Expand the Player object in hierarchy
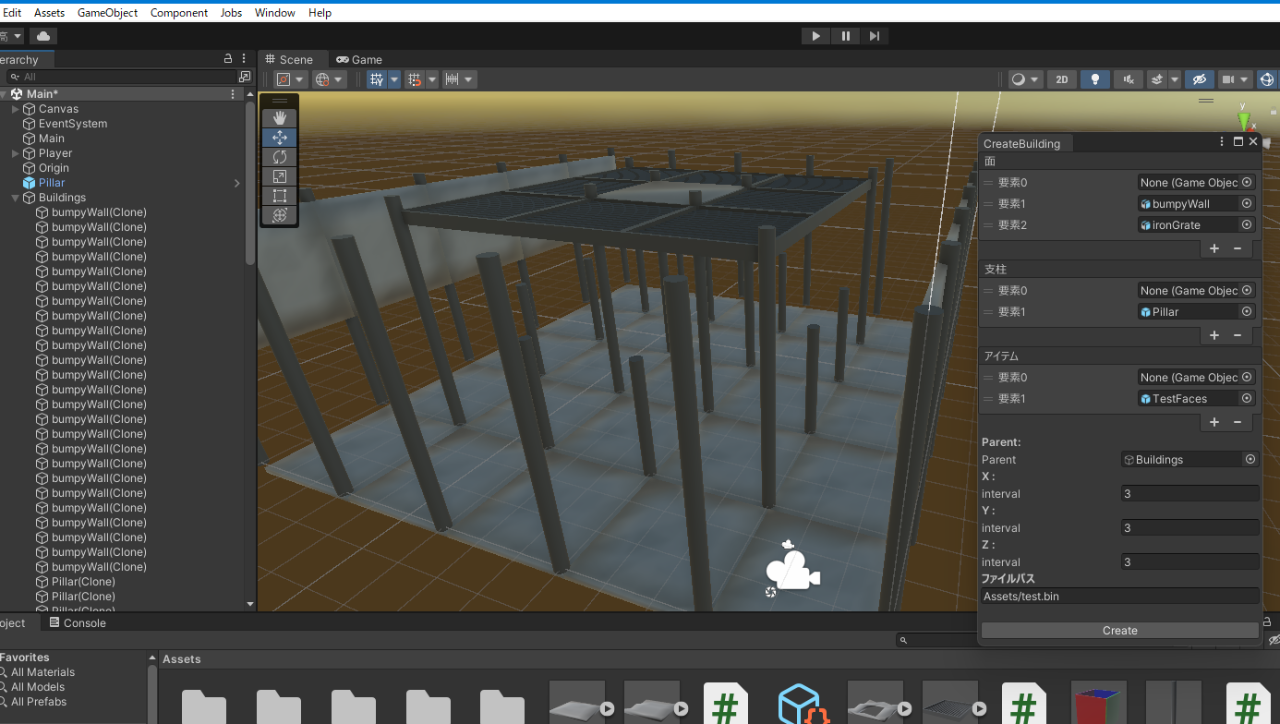 point(15,154)
